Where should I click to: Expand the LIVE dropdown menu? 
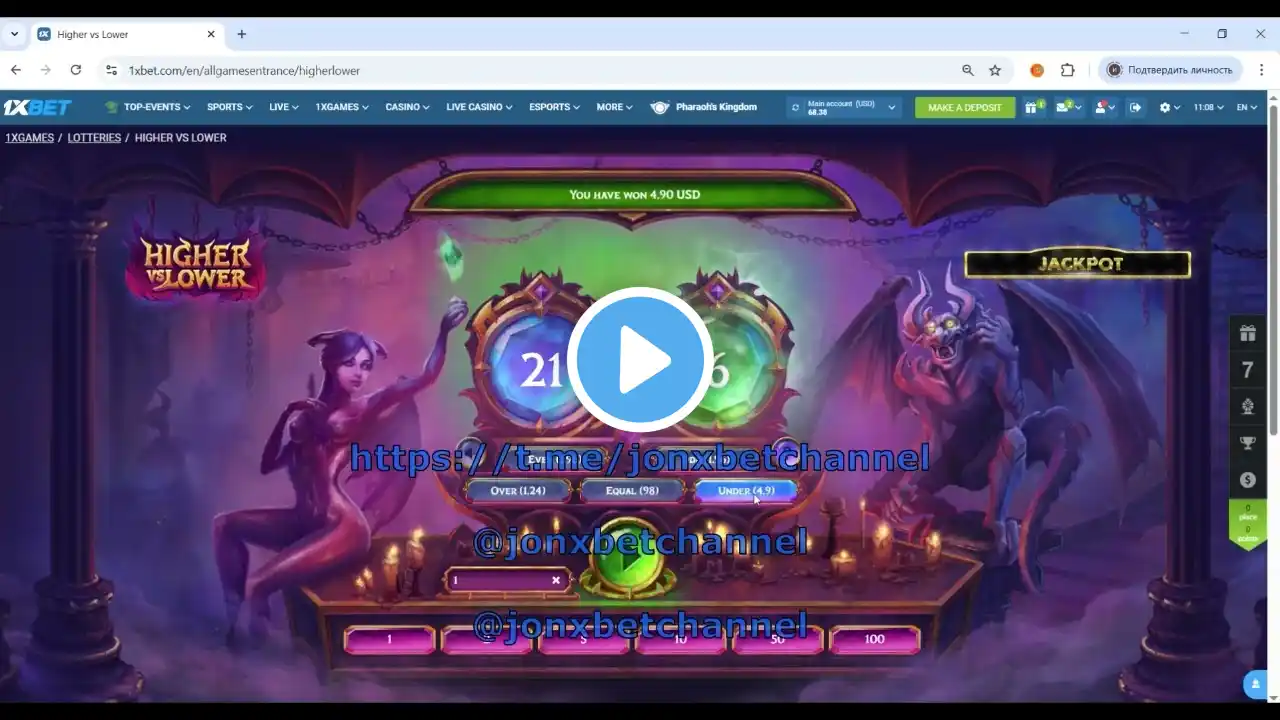pos(284,107)
